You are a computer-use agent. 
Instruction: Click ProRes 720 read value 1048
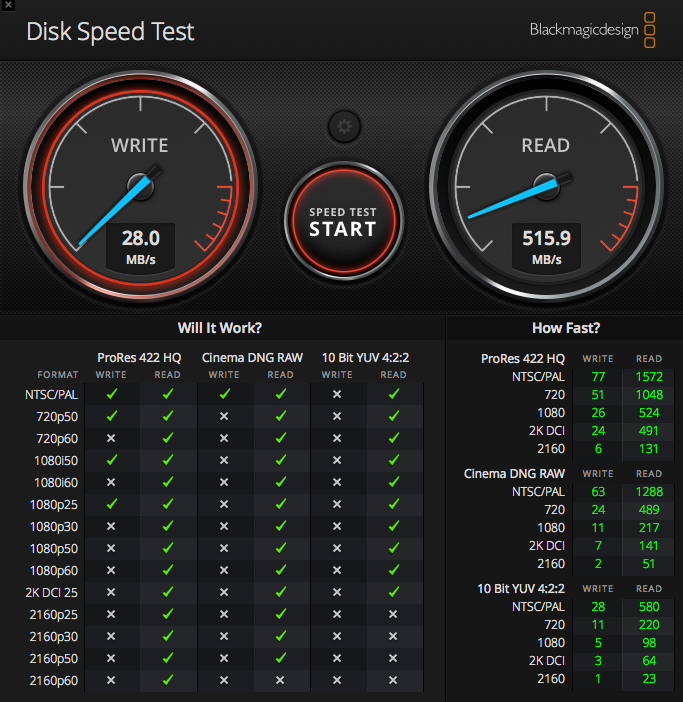(649, 395)
